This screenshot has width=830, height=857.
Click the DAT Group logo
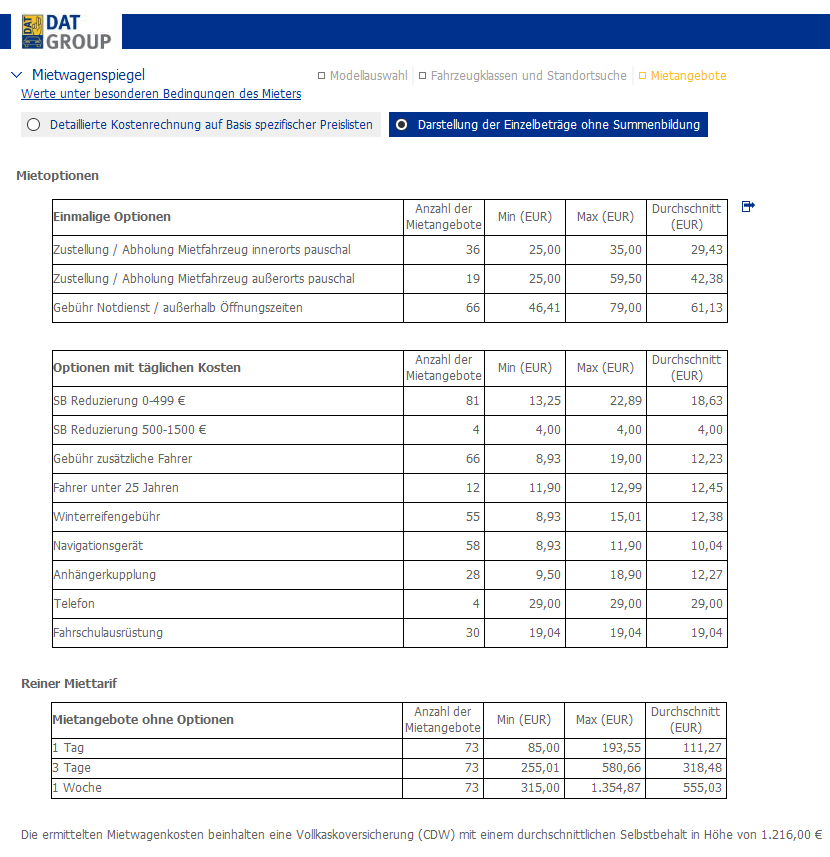66,31
